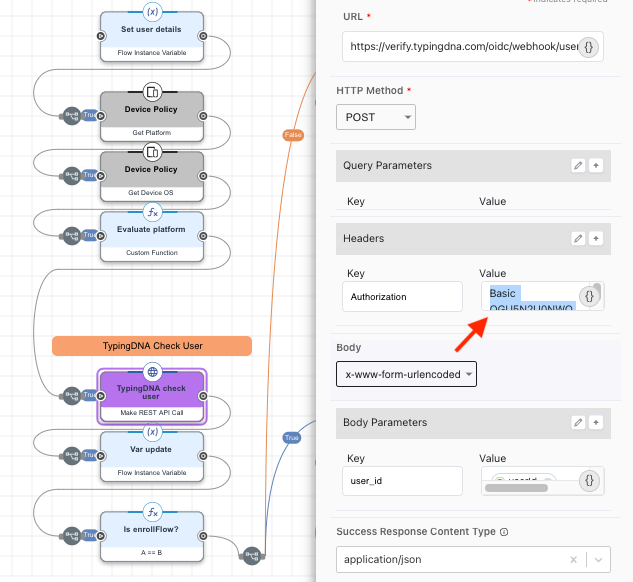Select the Var update node
Screen dimensions: 633x582
tap(152, 456)
